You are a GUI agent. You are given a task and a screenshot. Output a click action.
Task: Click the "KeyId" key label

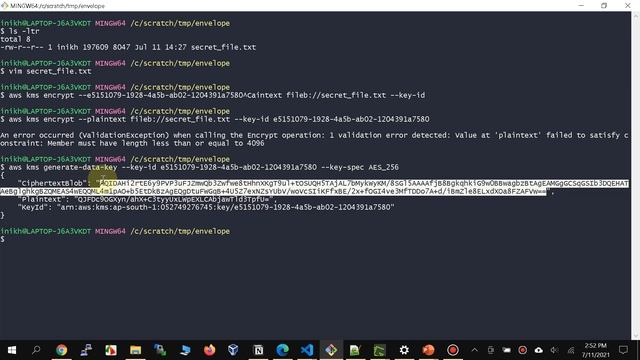point(35,207)
